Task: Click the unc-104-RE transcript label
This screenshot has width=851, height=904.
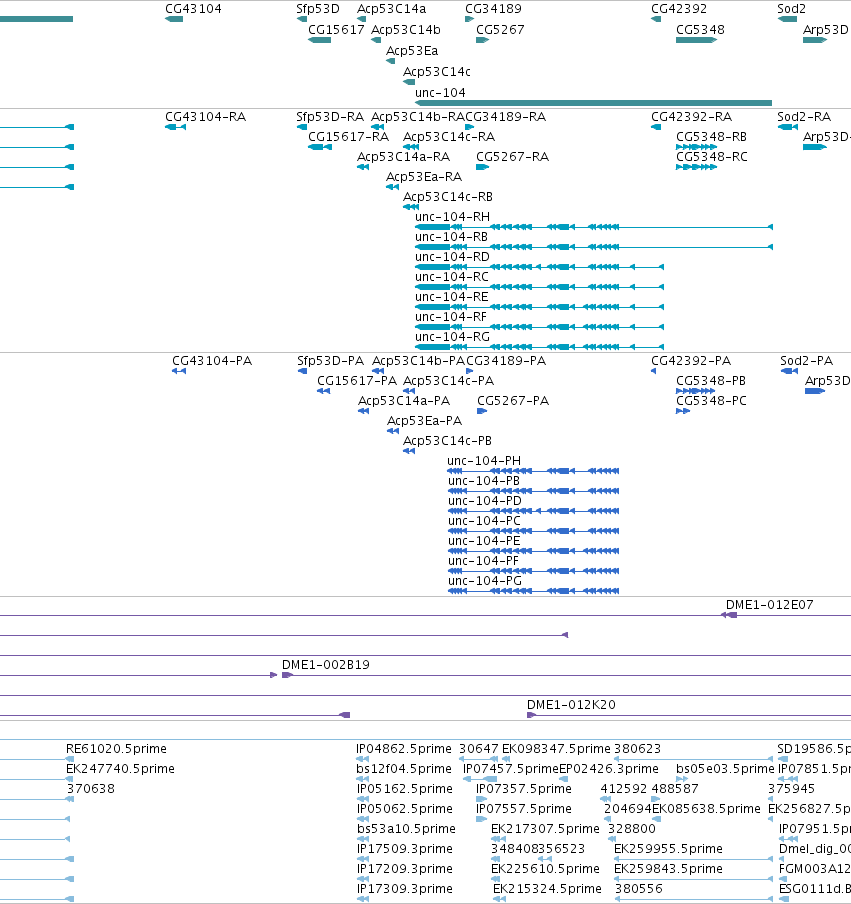Action: pyautogui.click(x=451, y=297)
